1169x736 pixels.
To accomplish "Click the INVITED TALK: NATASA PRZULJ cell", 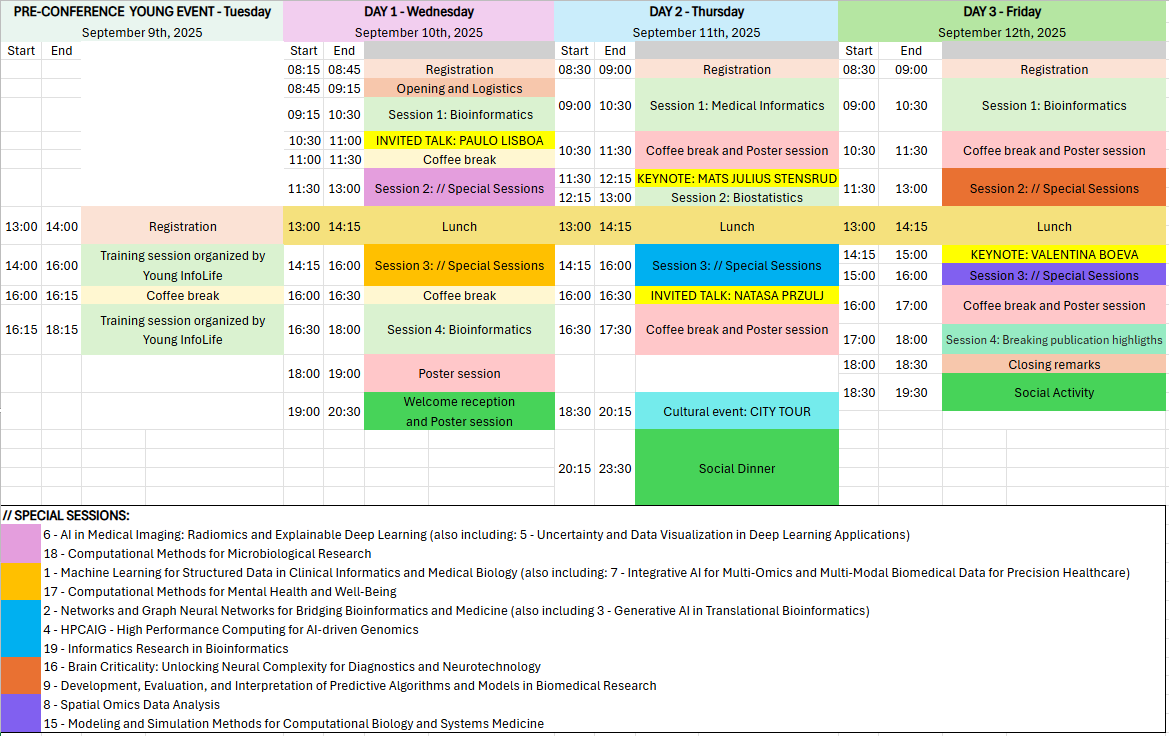I will tap(736, 296).
